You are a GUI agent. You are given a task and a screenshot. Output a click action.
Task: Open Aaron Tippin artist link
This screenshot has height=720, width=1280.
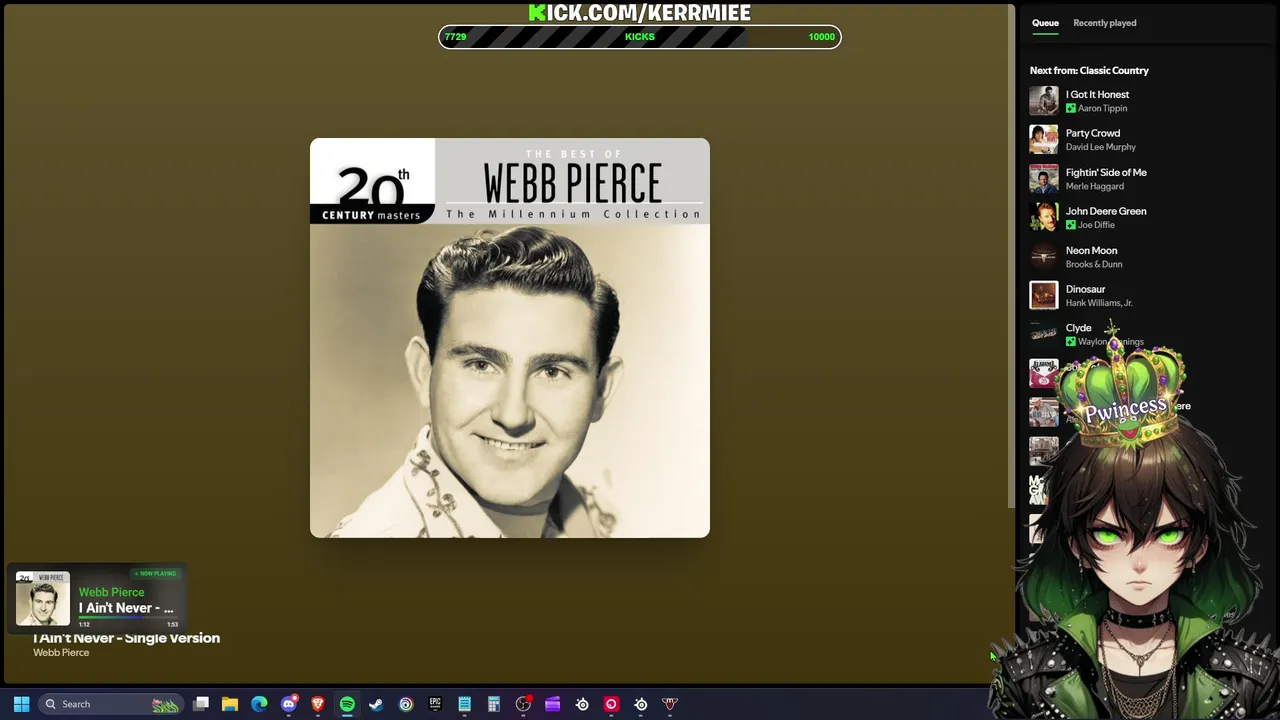point(1102,108)
